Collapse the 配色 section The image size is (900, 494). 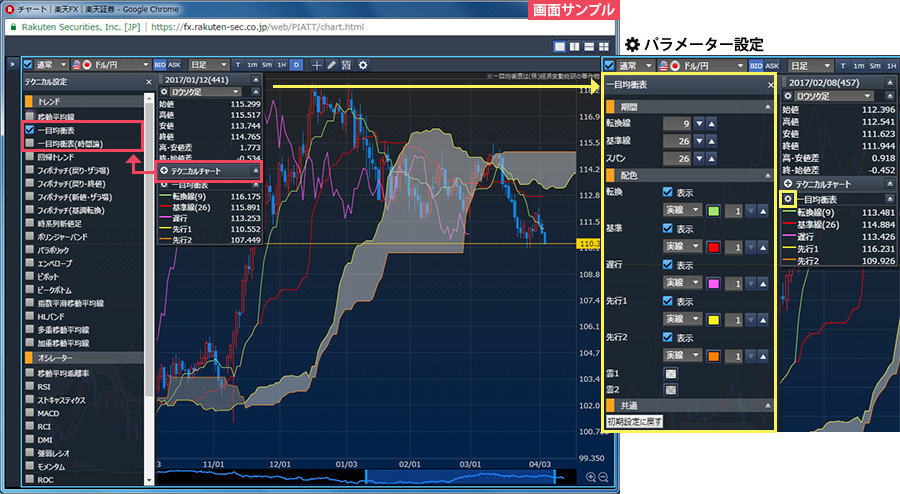pos(767,176)
